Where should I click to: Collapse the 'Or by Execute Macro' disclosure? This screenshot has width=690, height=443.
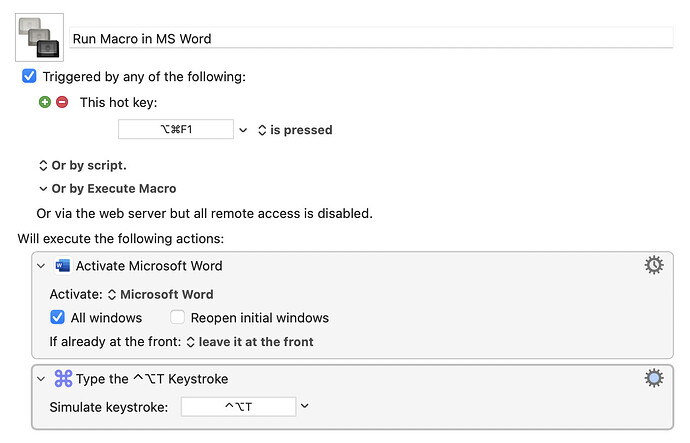43,189
